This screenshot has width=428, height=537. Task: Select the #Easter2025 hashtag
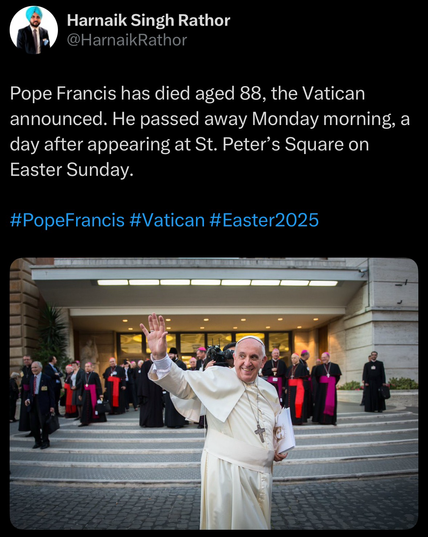pyautogui.click(x=264, y=220)
